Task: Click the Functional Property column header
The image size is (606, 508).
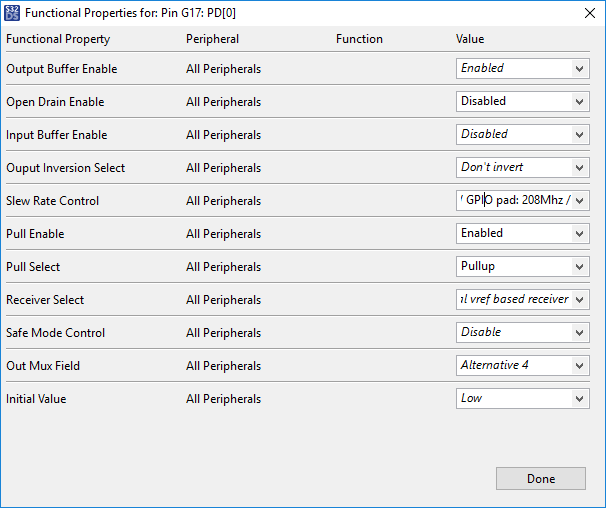Action: [58, 39]
